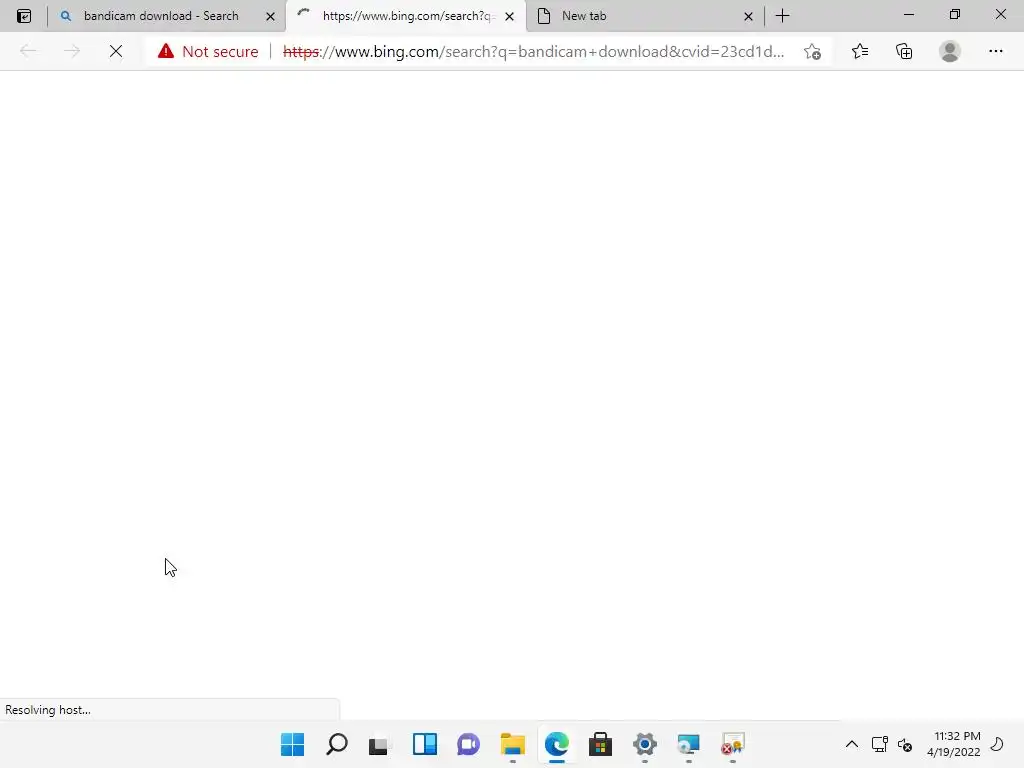Select the loading bing.com search tab
Screen dimensions: 1024x768
pyautogui.click(x=405, y=16)
